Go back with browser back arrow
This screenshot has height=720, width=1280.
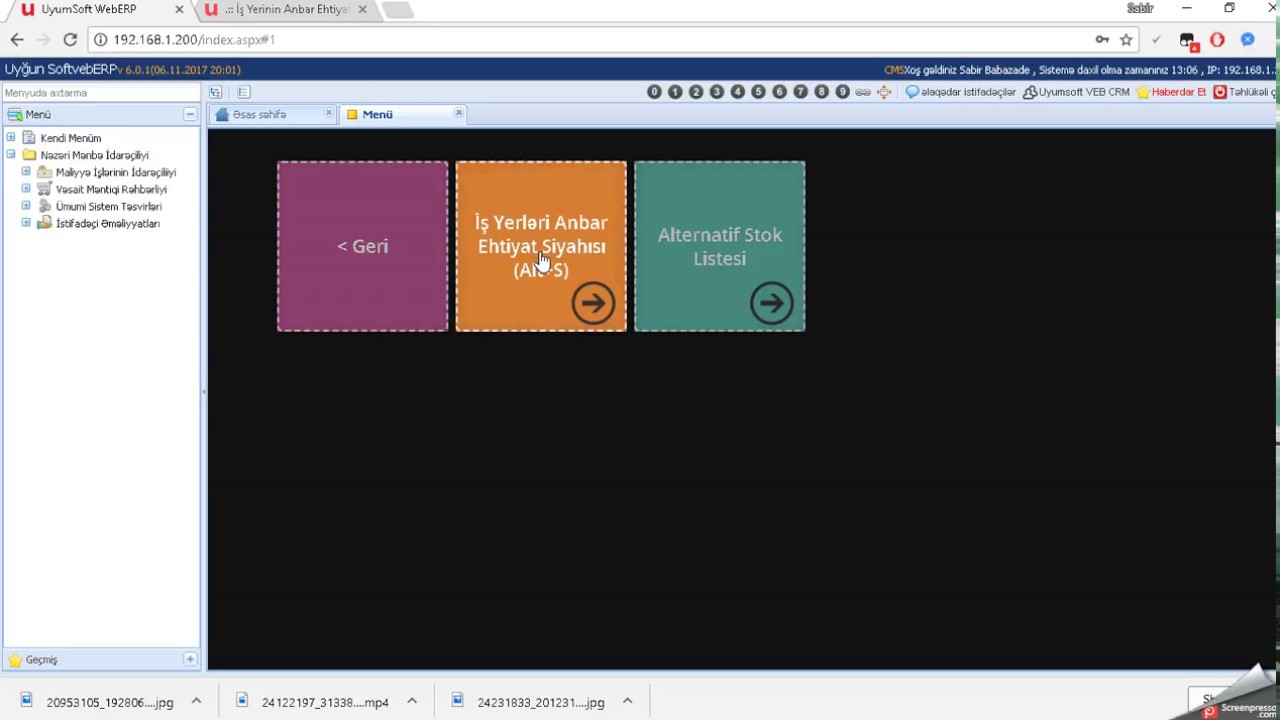(17, 39)
